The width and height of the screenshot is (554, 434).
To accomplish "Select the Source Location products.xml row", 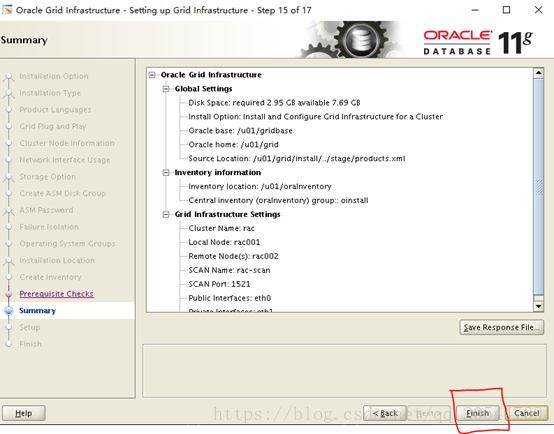I will pos(297,159).
